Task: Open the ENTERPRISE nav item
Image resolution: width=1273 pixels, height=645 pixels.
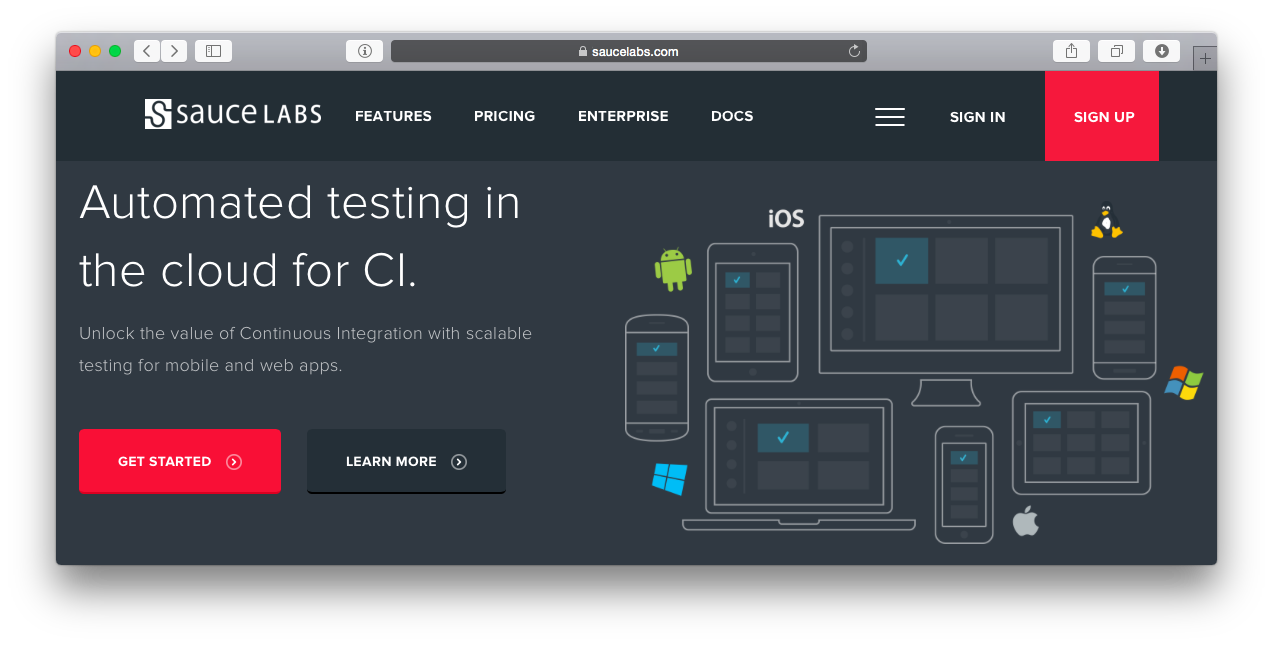Action: click(623, 116)
